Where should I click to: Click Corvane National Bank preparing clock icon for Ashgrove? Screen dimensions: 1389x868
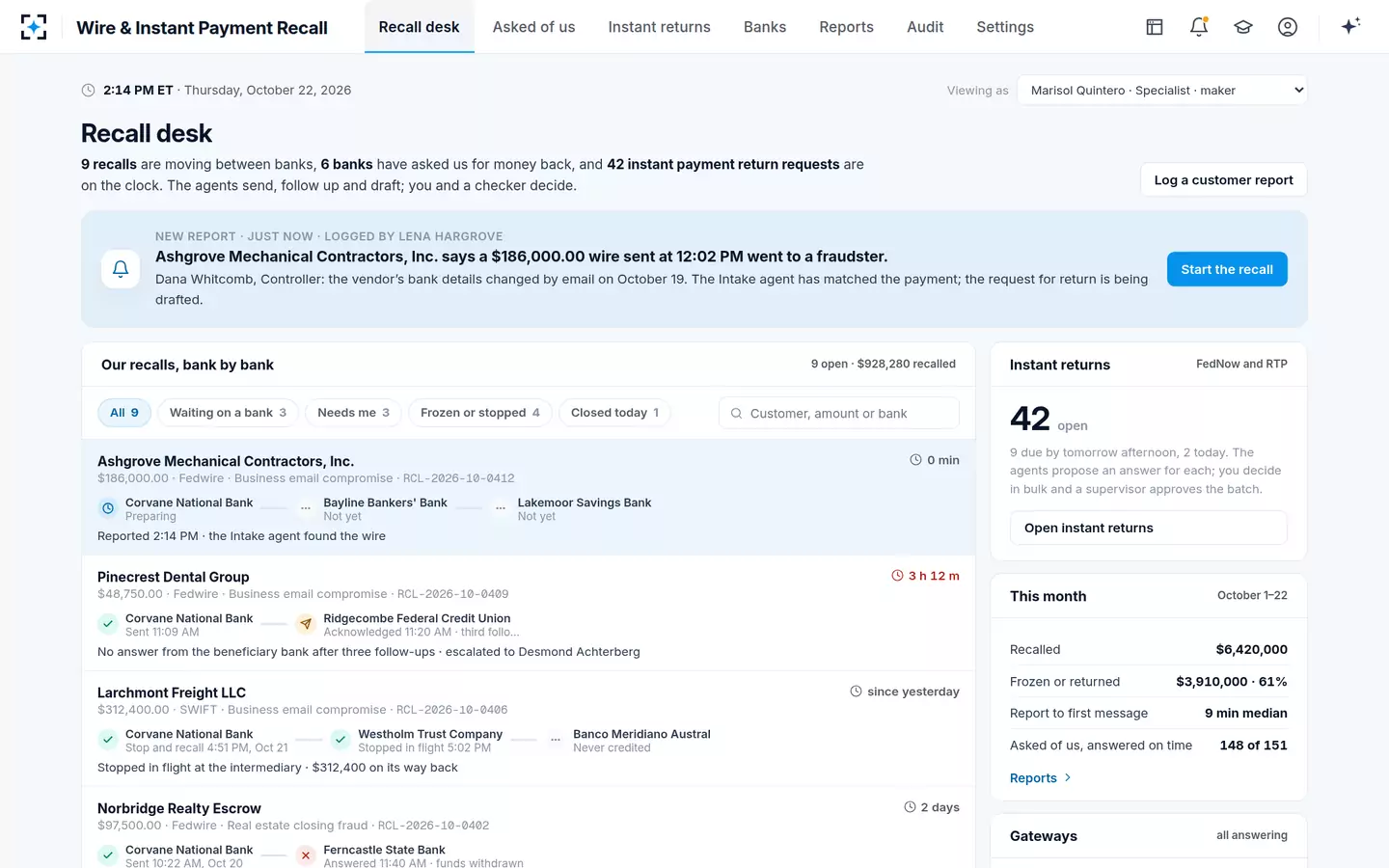coord(108,508)
